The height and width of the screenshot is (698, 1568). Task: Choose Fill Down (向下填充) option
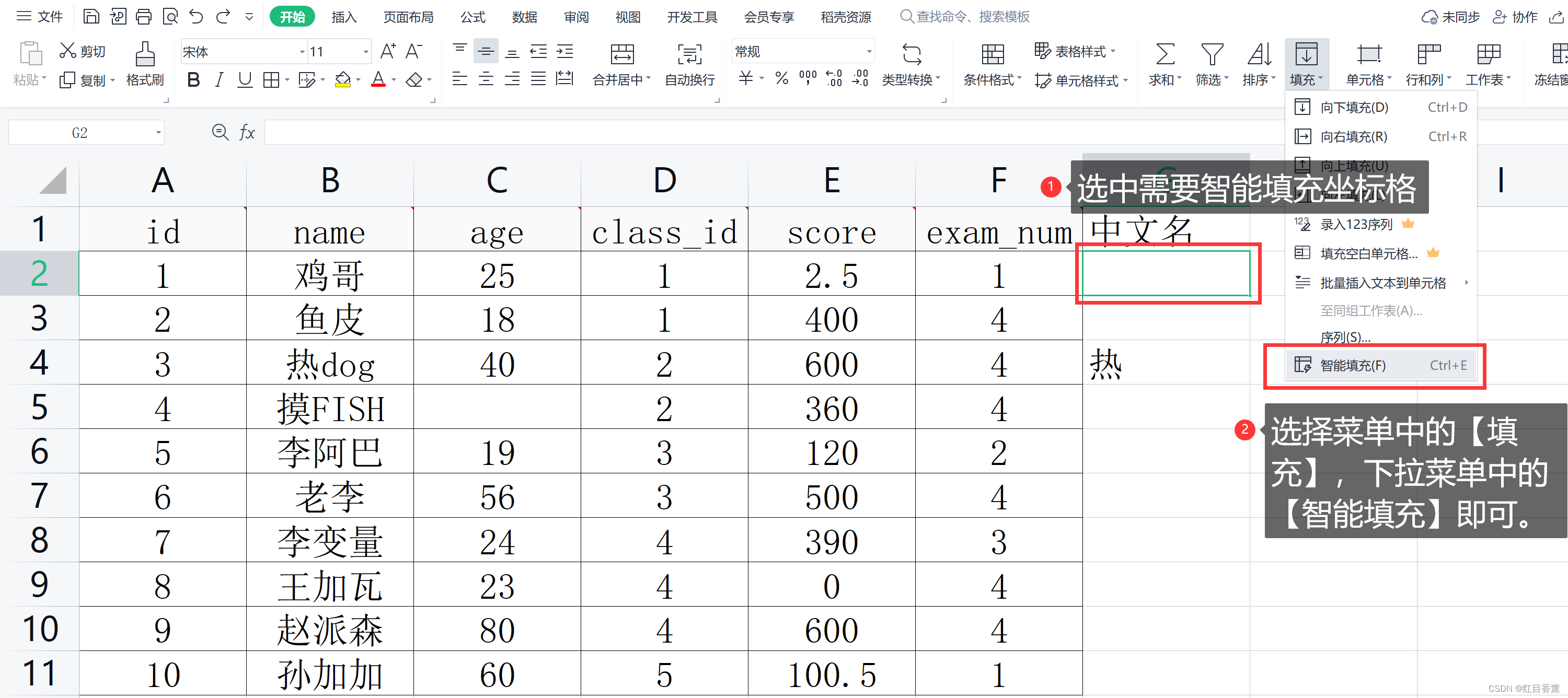(1354, 108)
